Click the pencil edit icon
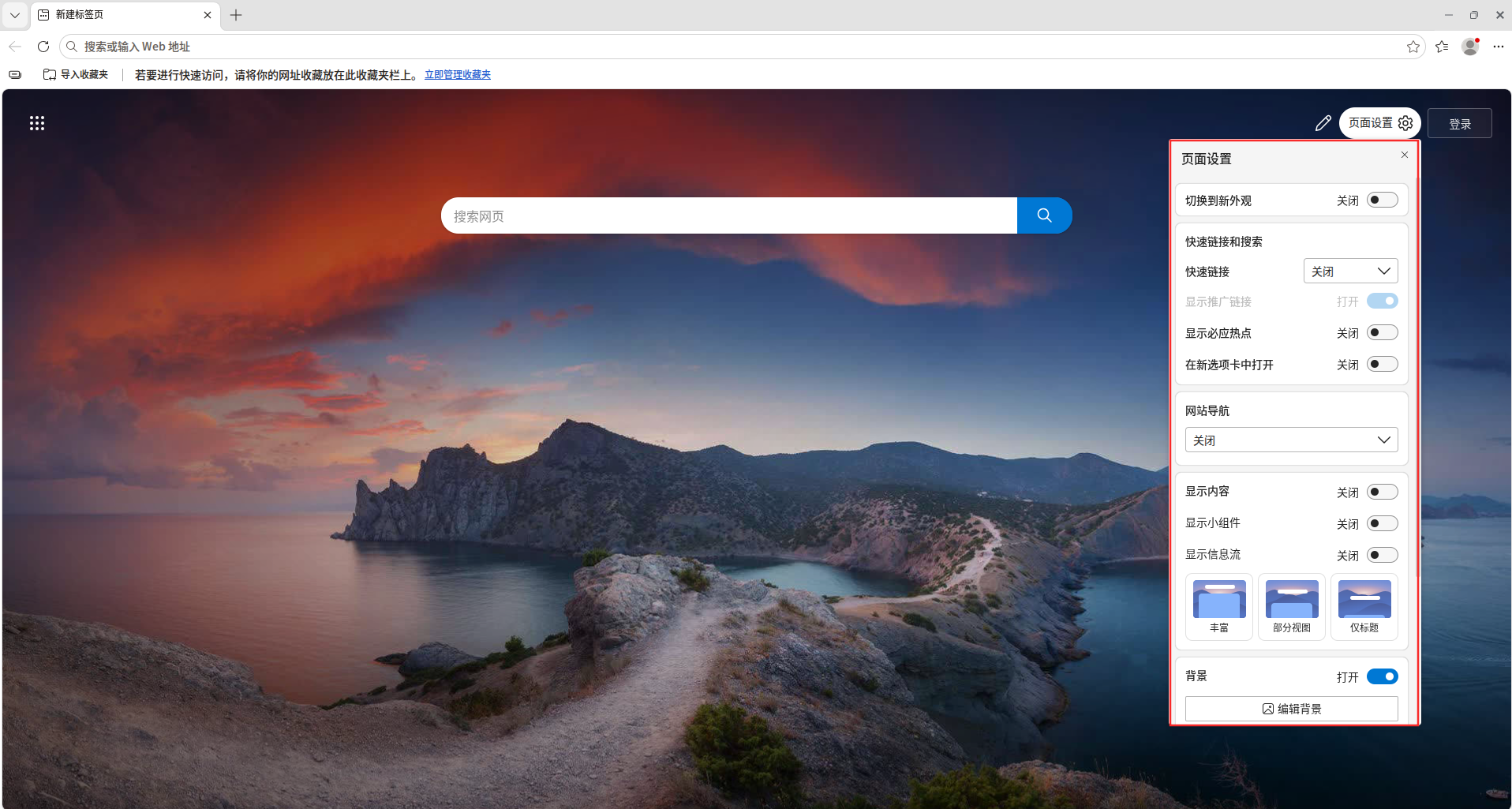 [x=1323, y=123]
